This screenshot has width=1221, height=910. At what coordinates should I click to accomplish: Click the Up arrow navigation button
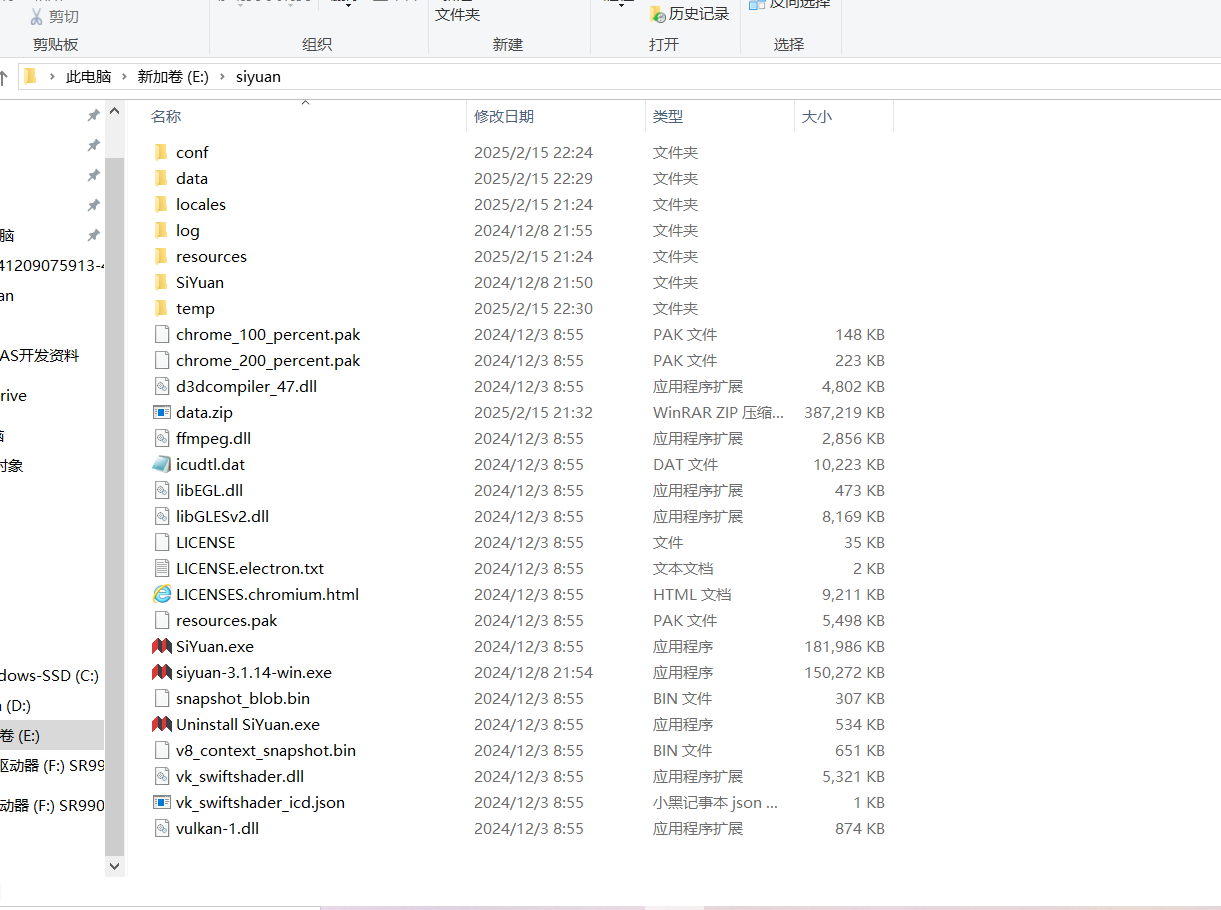[x=4, y=76]
